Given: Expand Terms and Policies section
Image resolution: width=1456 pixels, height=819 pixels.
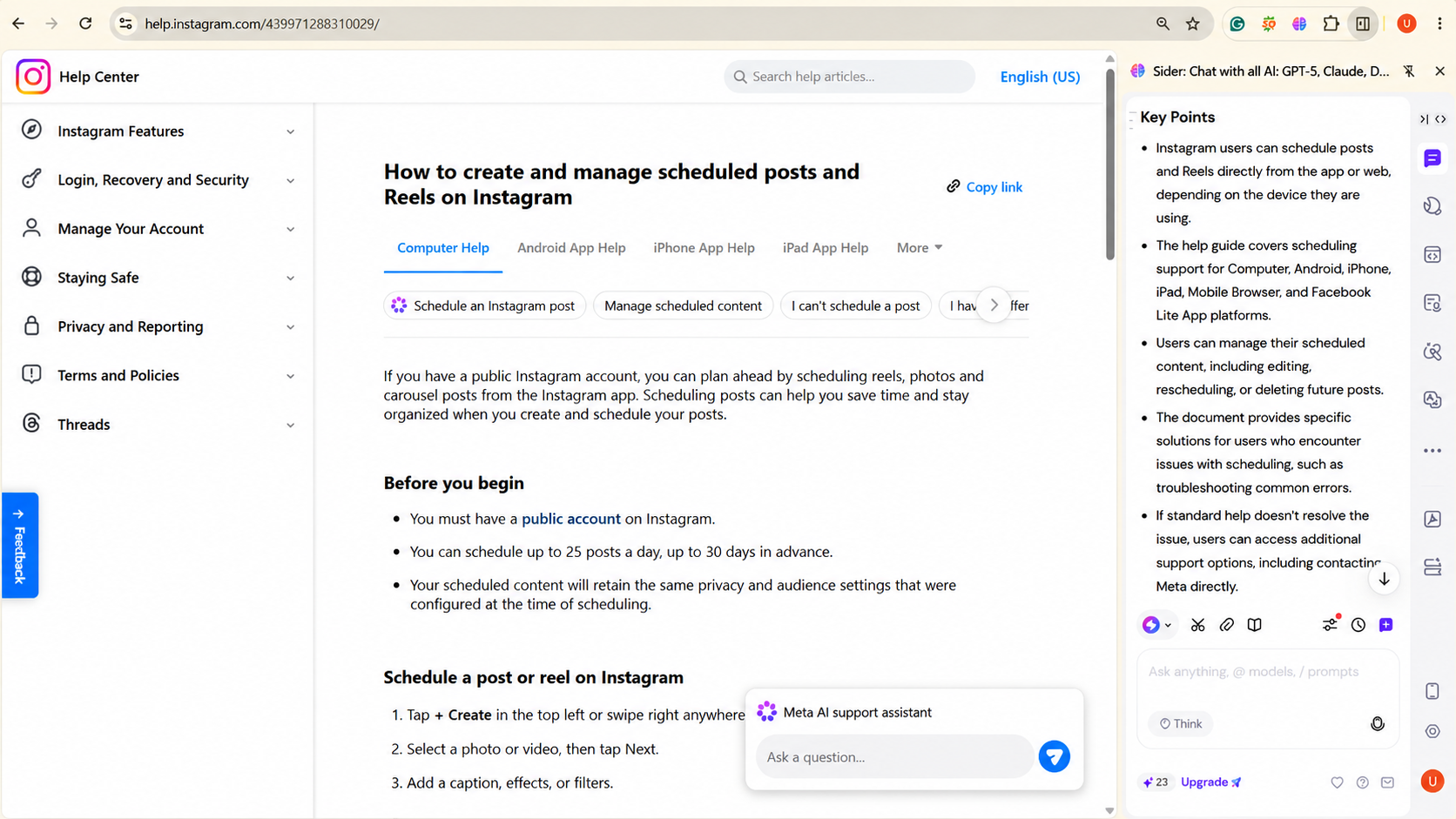Looking at the screenshot, I should (x=157, y=375).
